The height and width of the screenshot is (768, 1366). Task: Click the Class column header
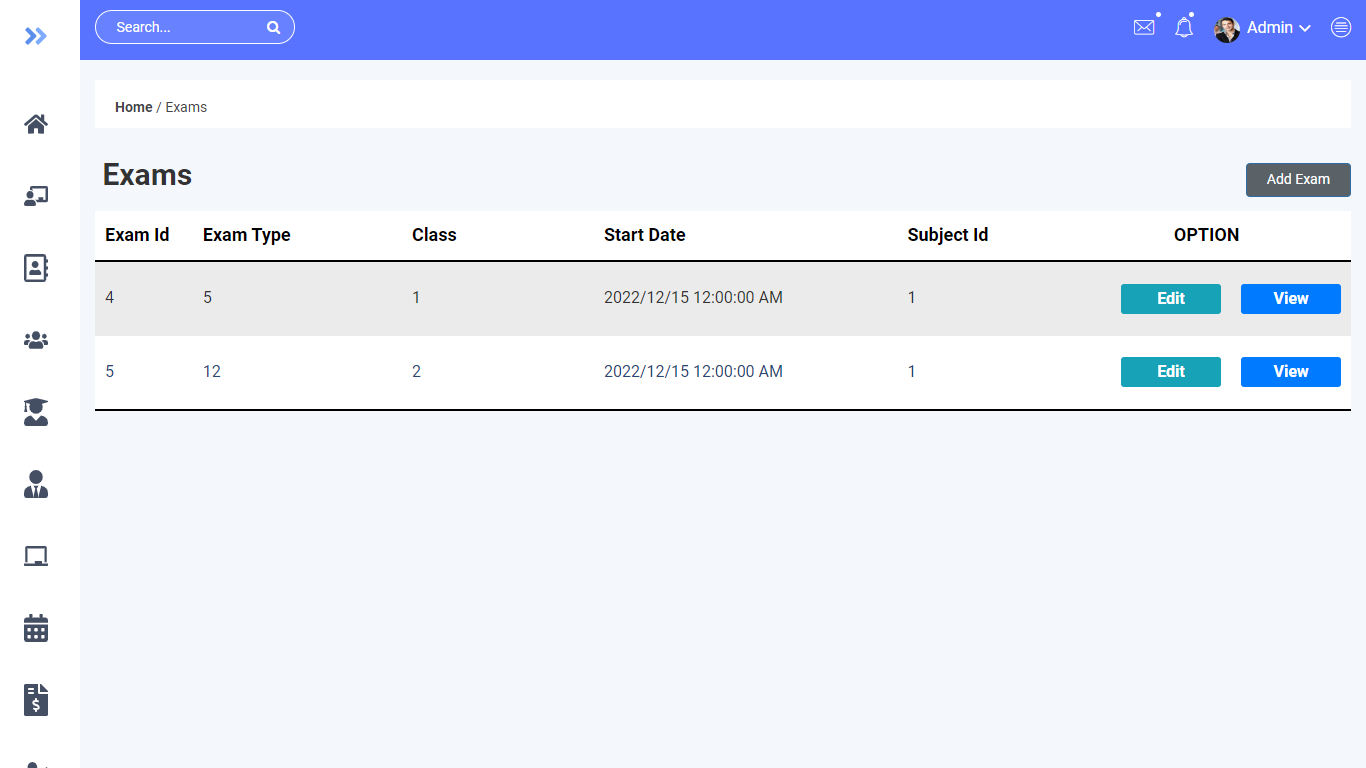[434, 235]
